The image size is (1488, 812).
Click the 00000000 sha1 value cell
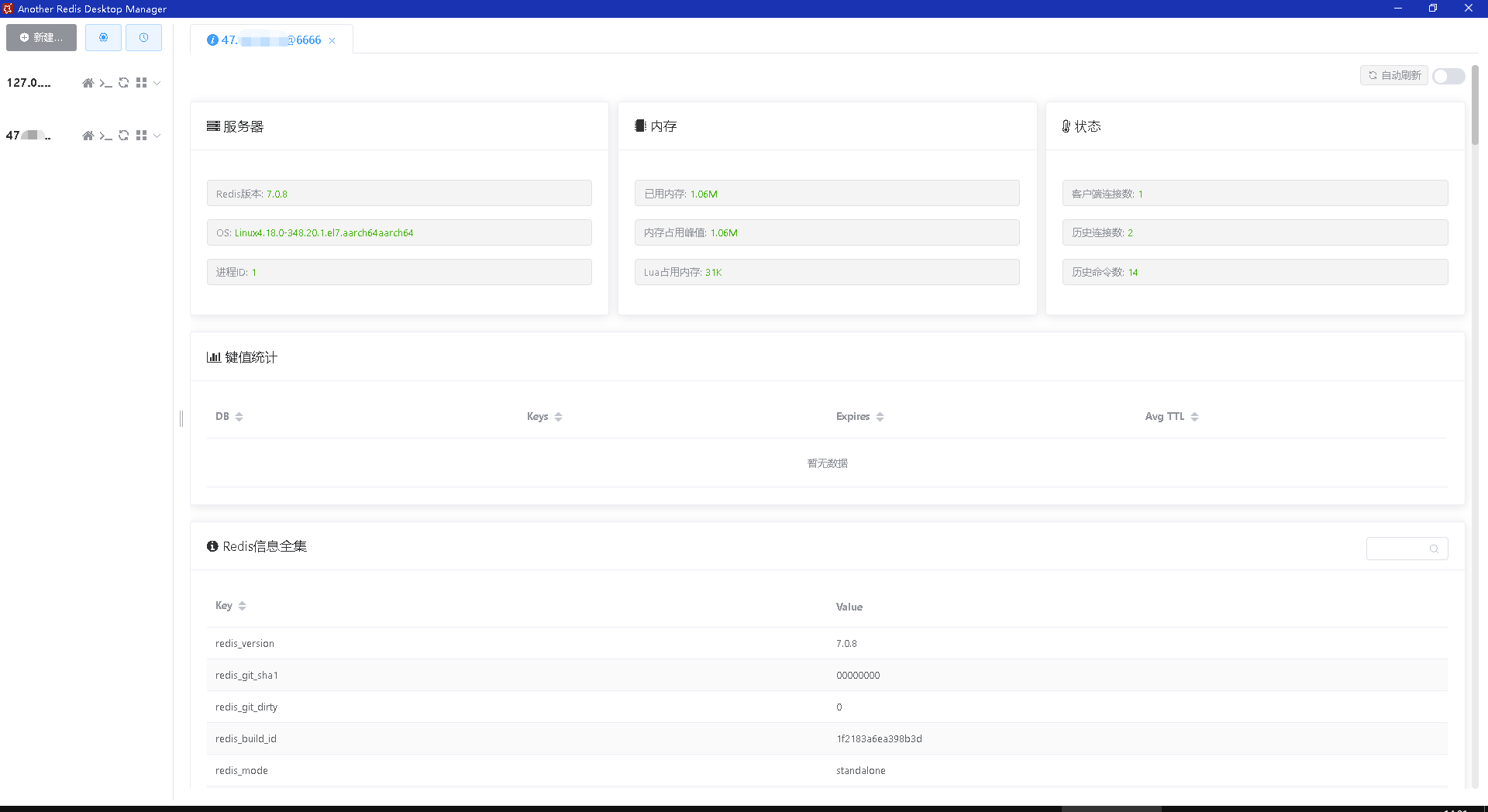click(858, 675)
